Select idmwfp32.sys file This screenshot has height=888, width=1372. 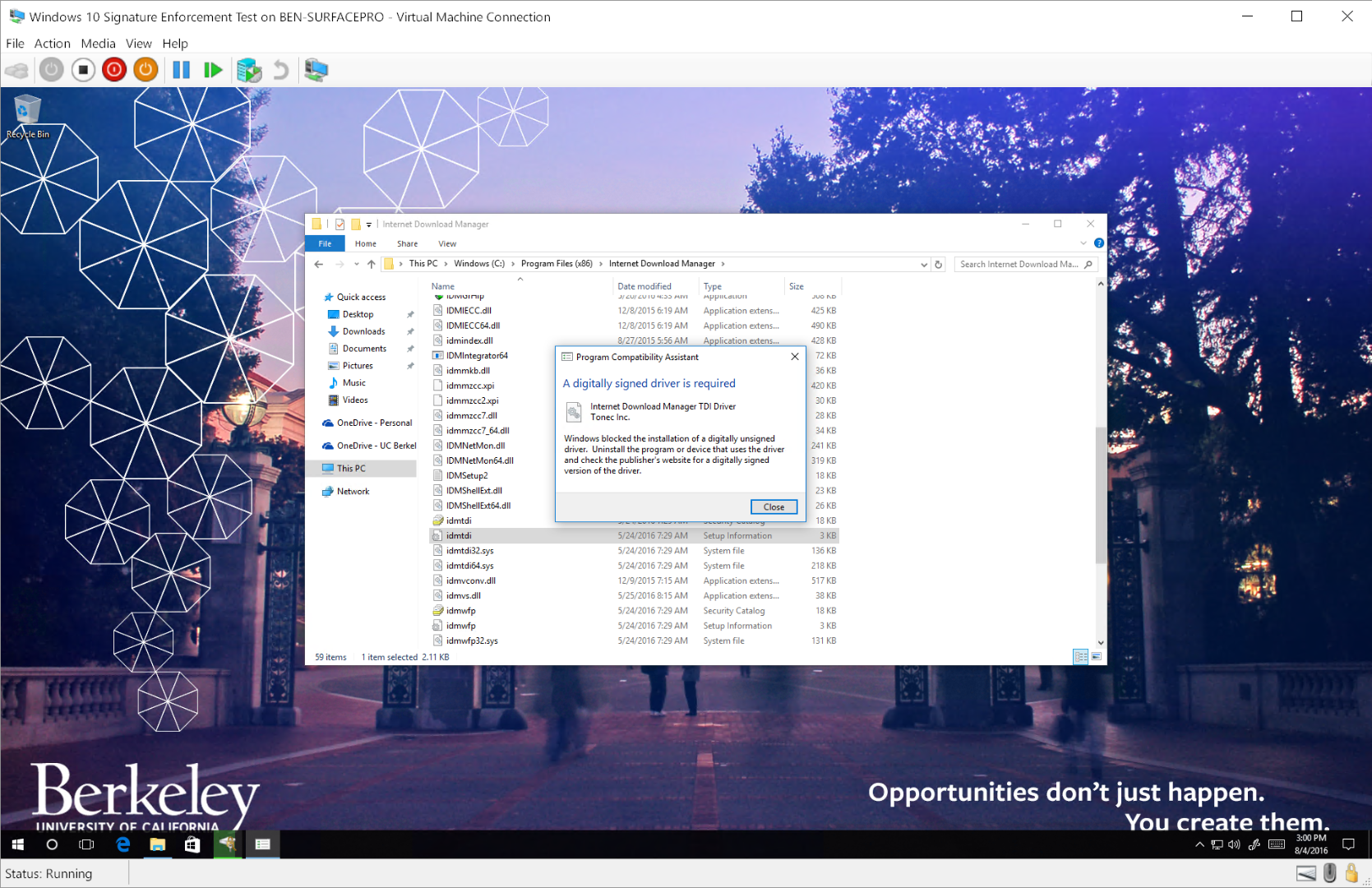[x=472, y=641]
